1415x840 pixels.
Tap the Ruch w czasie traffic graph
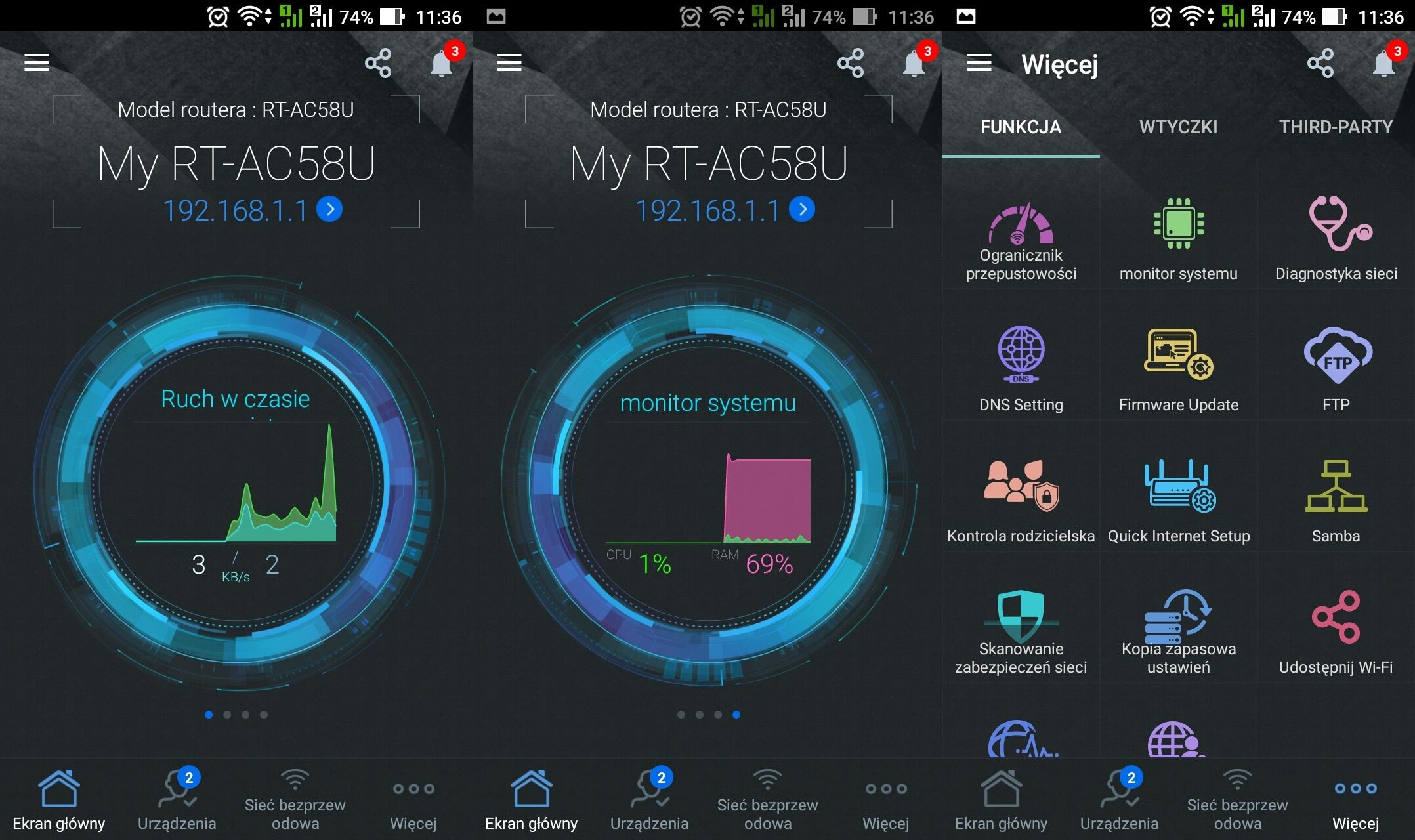tap(236, 484)
